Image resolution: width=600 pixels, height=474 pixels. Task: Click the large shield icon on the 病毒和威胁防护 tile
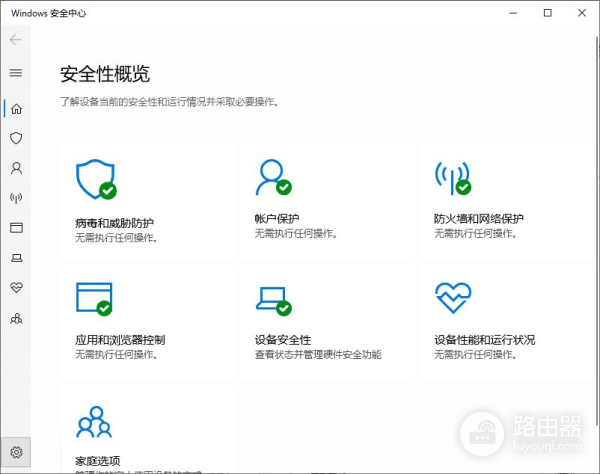pos(96,179)
